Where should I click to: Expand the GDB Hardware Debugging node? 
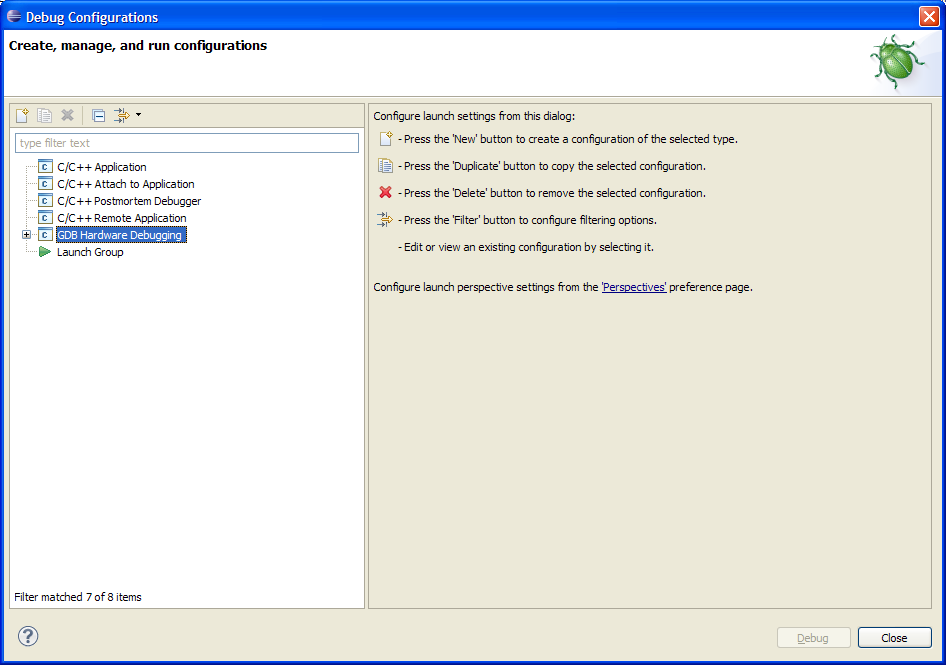point(26,235)
